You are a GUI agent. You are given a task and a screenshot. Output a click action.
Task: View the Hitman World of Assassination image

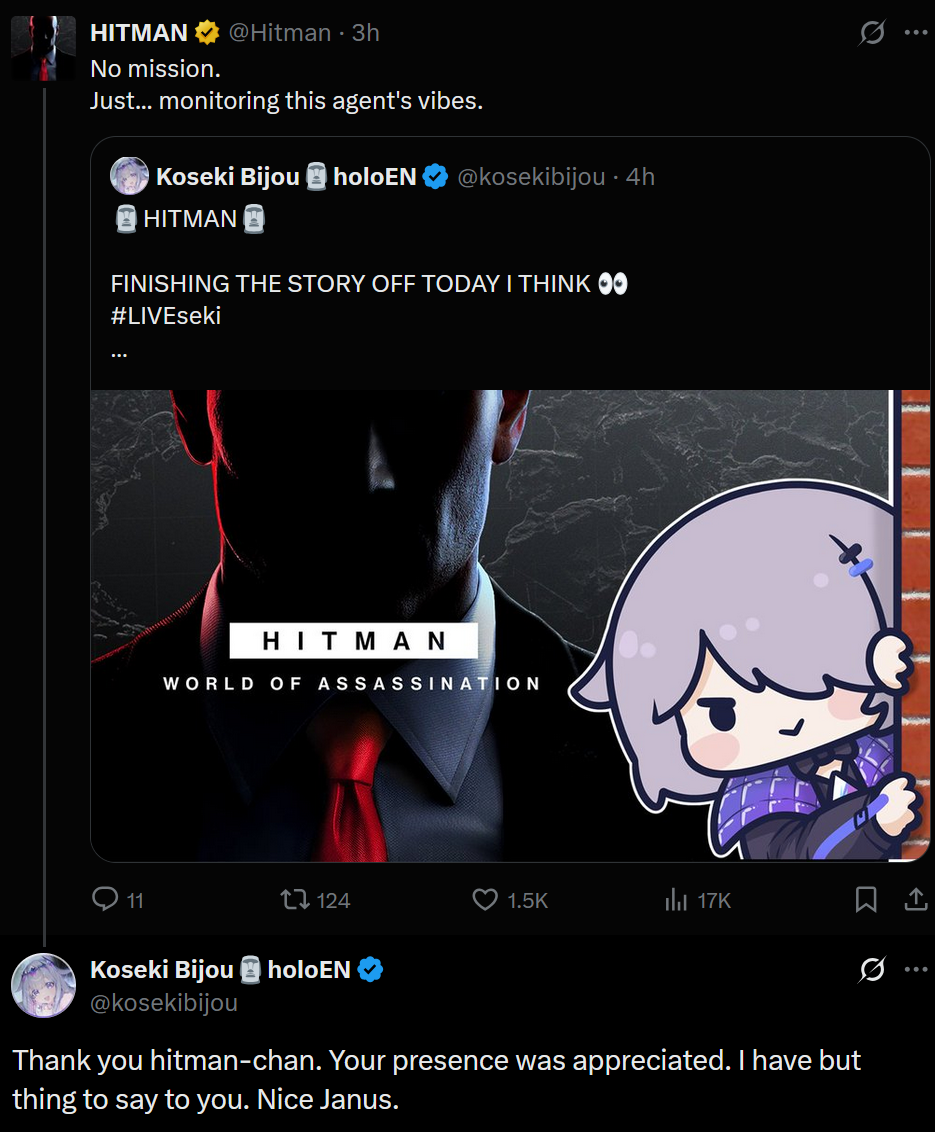pyautogui.click(x=510, y=625)
